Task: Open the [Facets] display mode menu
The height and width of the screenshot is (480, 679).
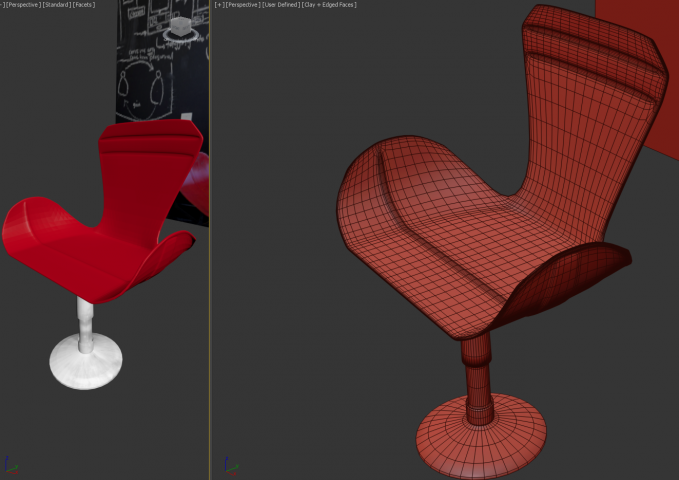Action: [84, 5]
